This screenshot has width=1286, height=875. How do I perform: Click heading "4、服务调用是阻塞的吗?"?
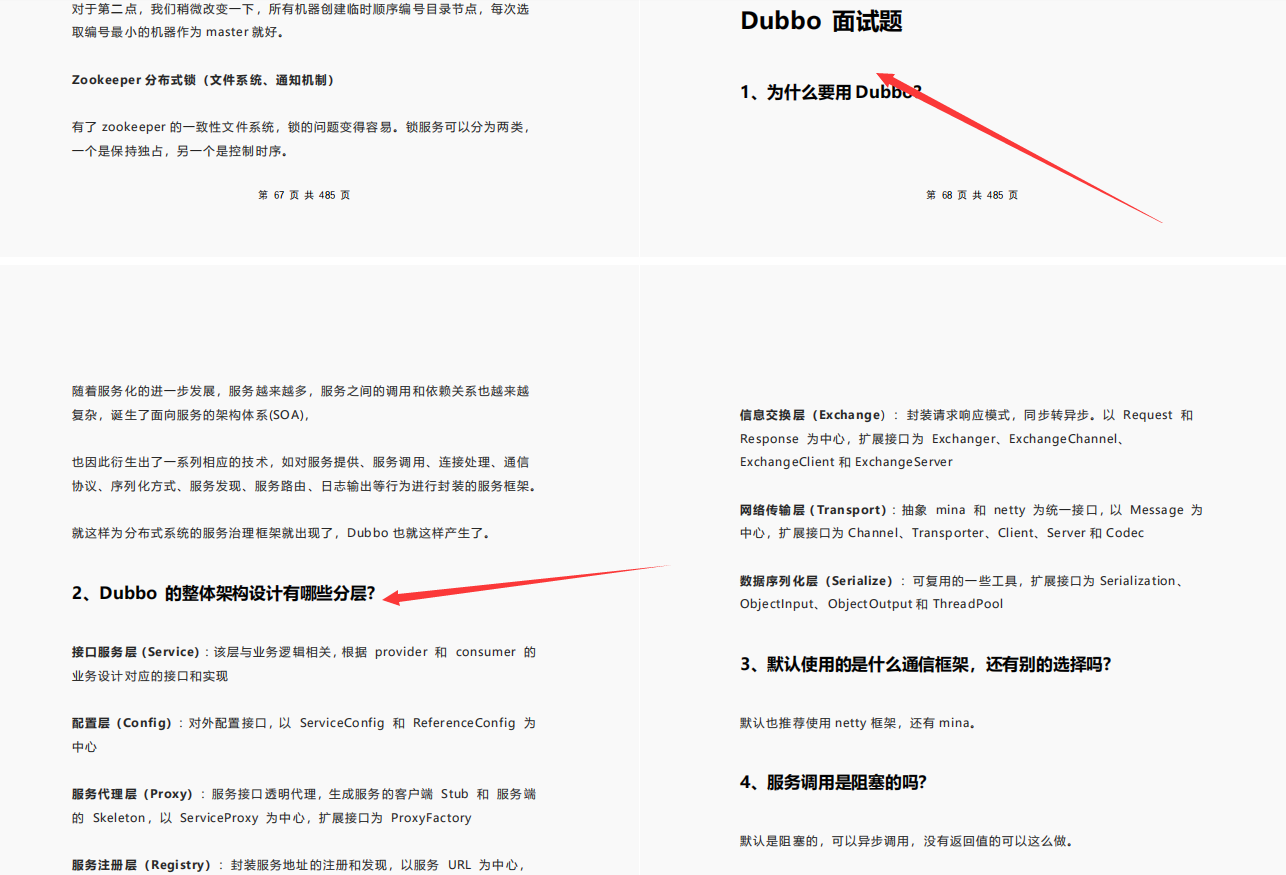833,782
